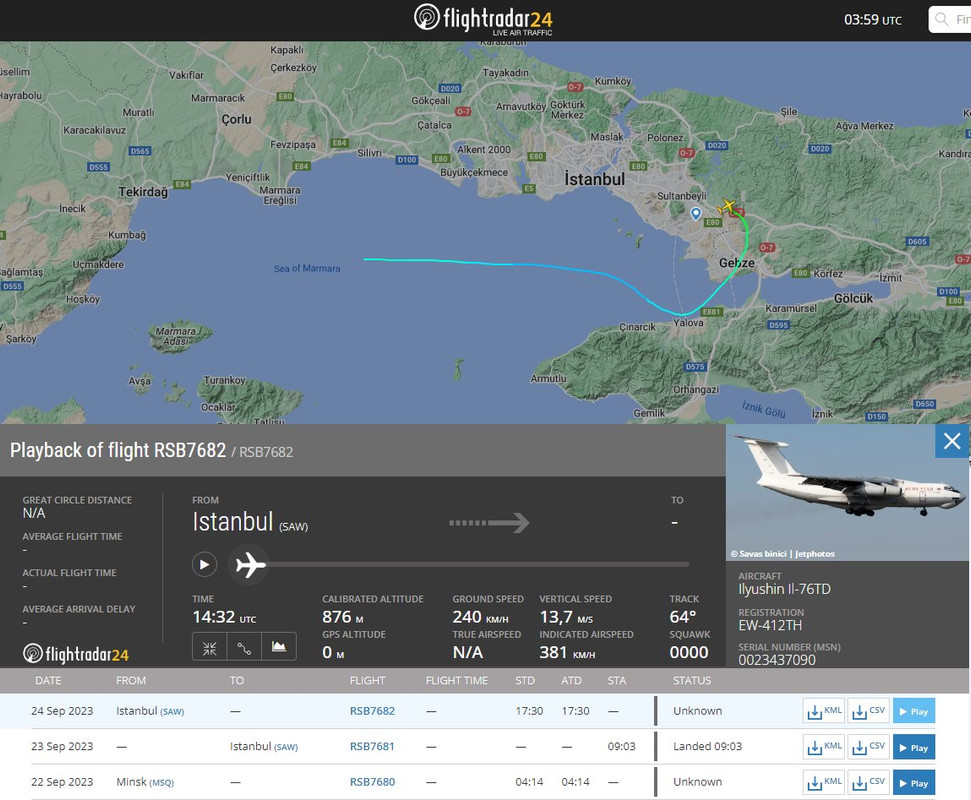Click the 14:32 UTC time value

tap(224, 617)
